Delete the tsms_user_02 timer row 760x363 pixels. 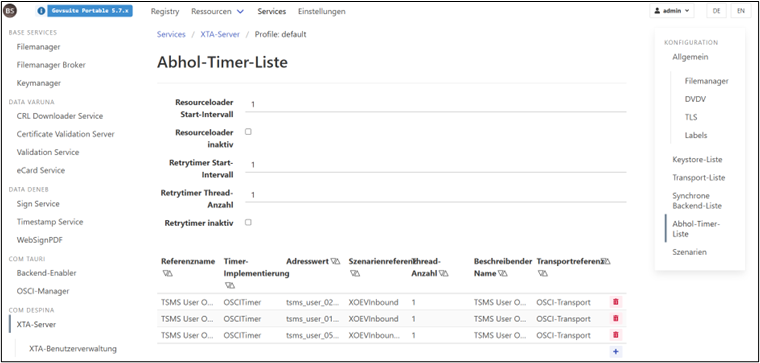[x=616, y=302]
